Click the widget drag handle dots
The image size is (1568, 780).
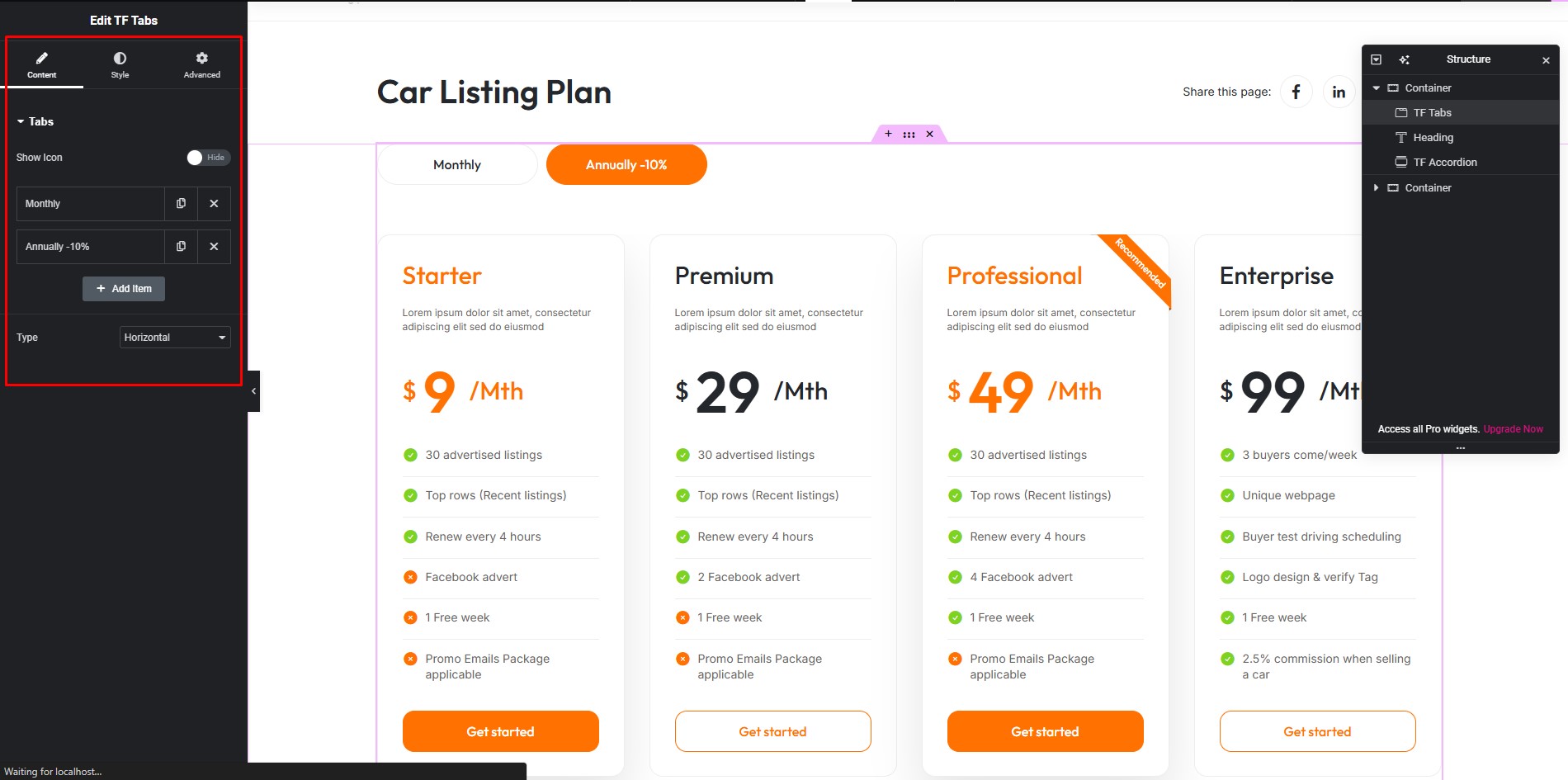point(909,134)
